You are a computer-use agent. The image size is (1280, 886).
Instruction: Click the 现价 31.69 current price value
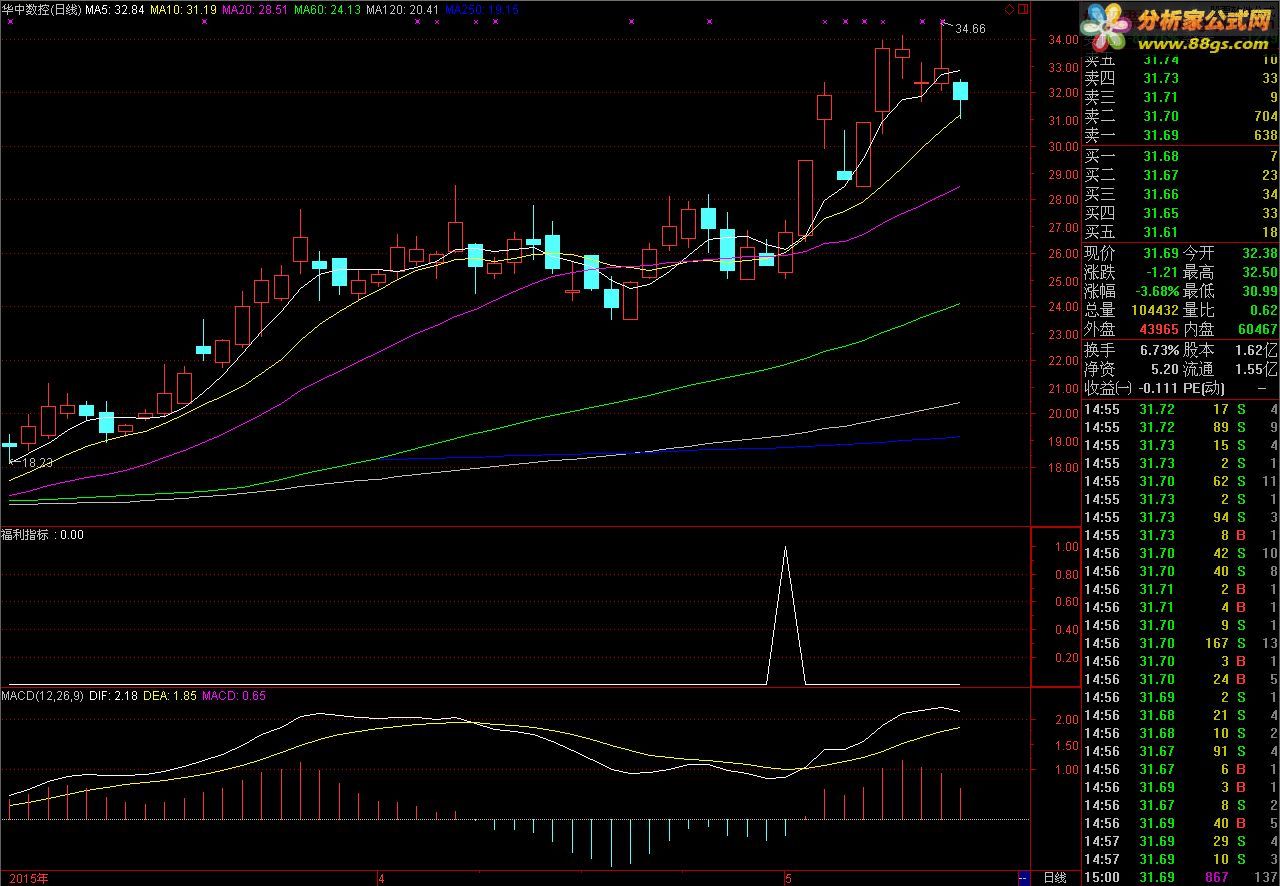click(1161, 253)
